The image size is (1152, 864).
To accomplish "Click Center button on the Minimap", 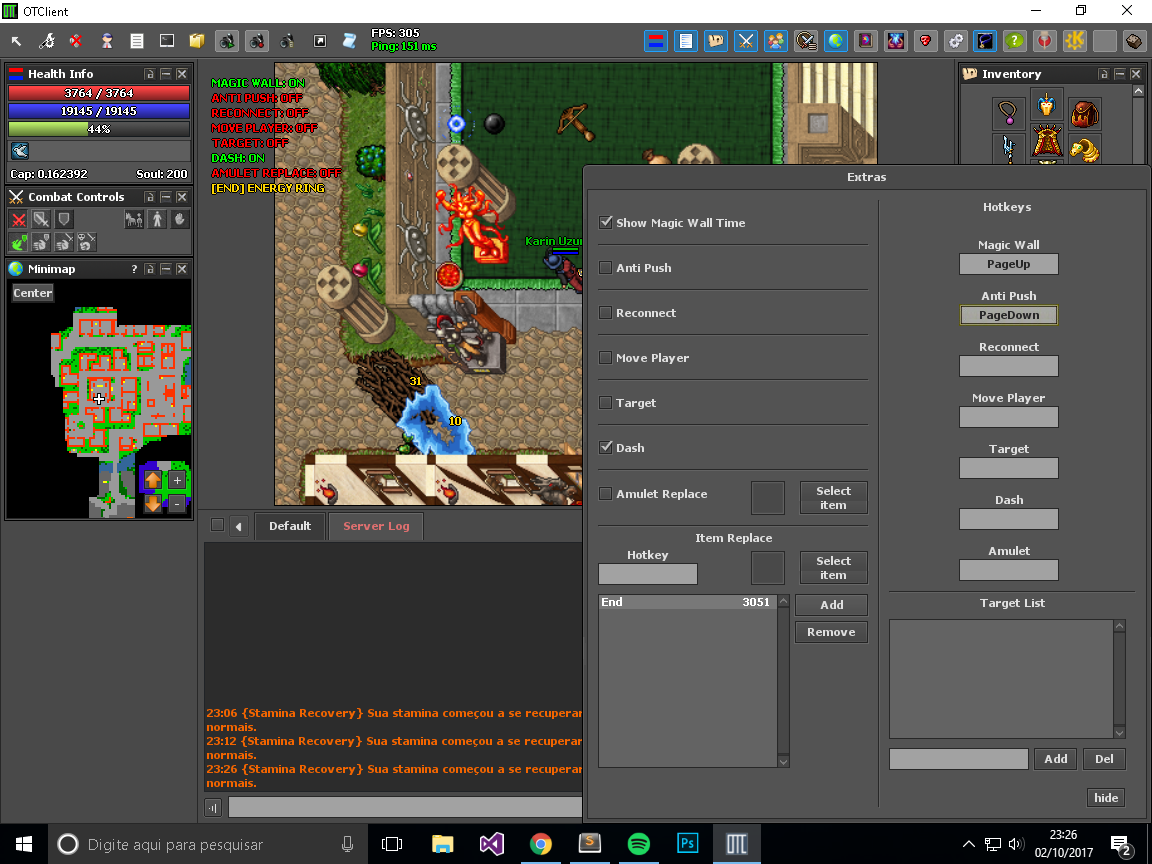I will click(33, 293).
